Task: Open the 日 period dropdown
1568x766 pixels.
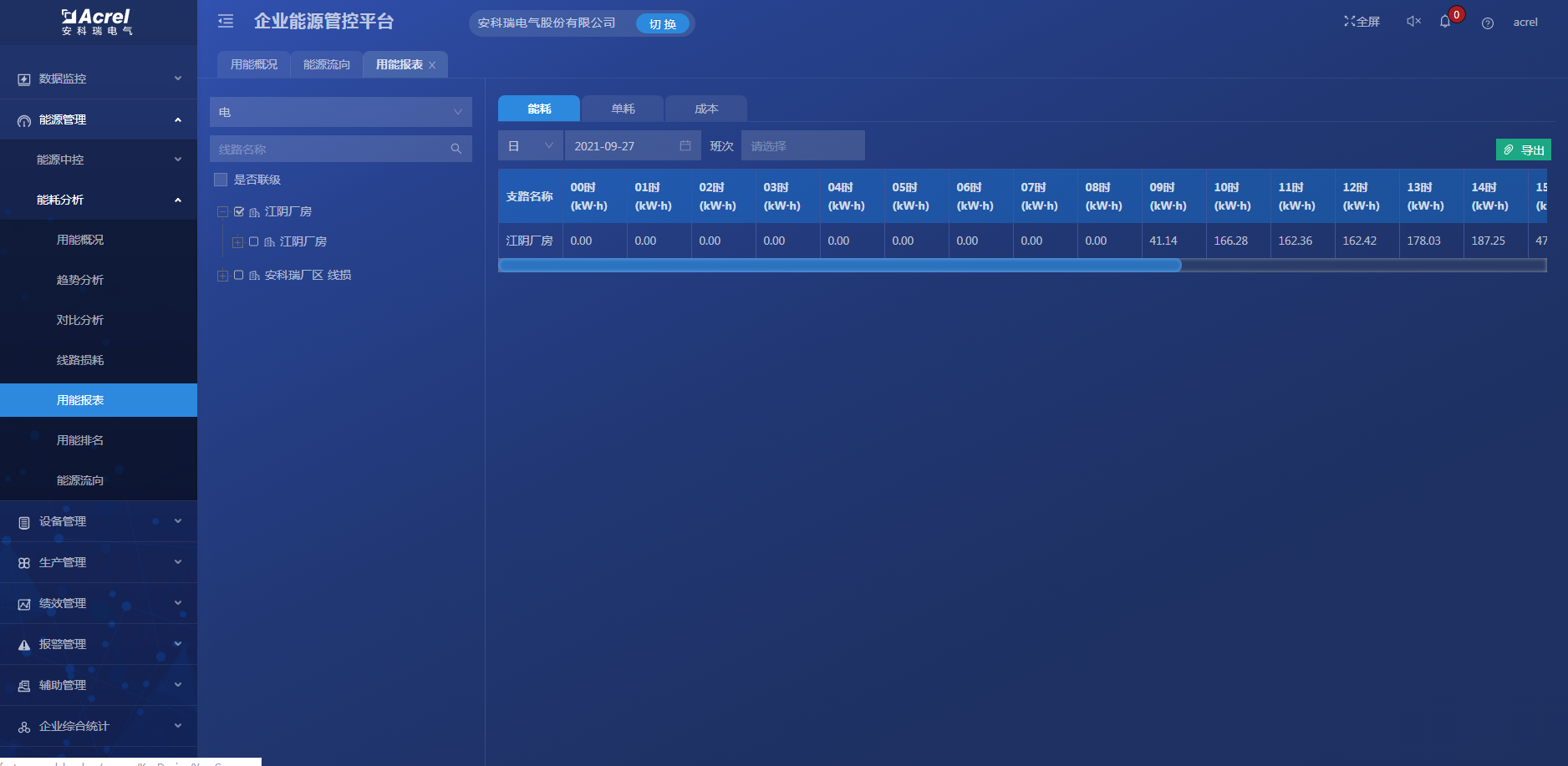Action: 530,145
